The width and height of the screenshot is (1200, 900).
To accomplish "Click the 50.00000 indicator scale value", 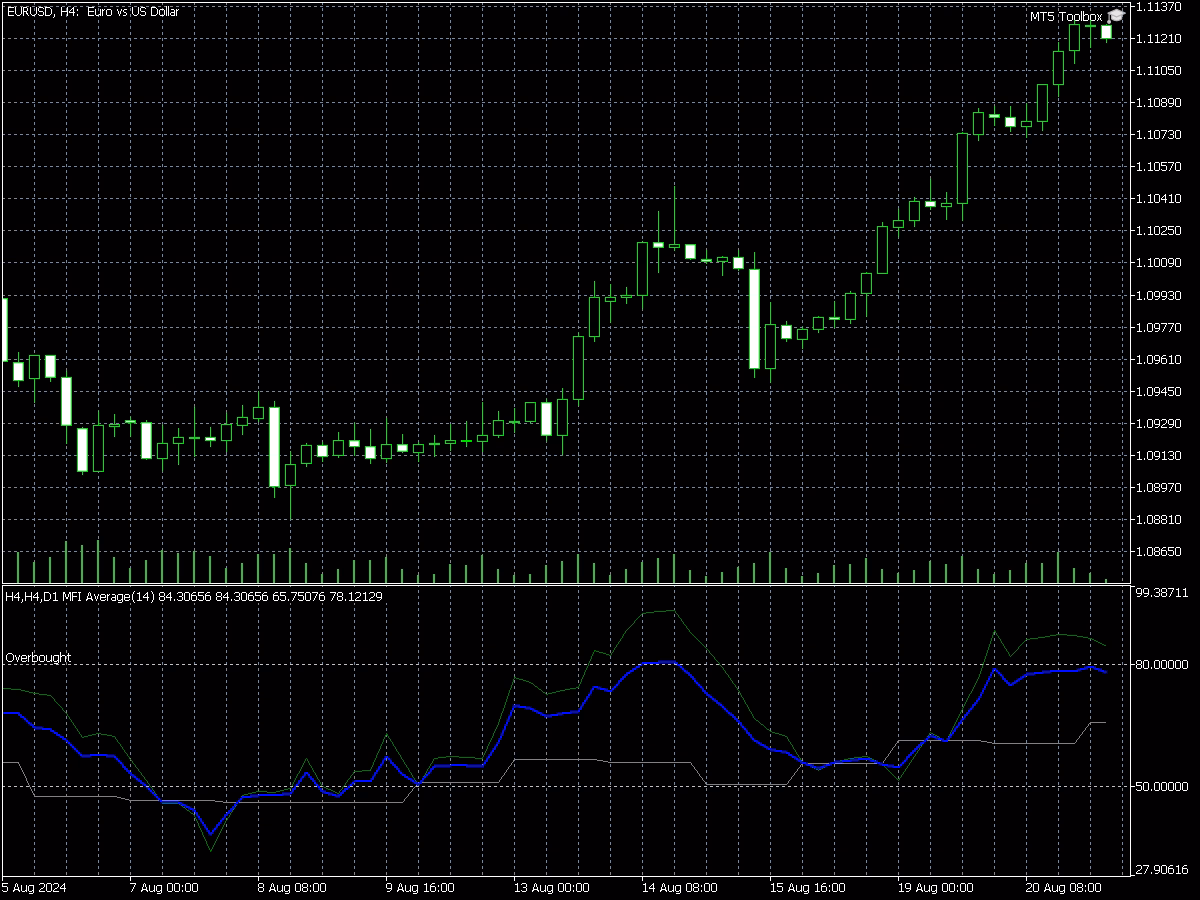I will 1162,787.
